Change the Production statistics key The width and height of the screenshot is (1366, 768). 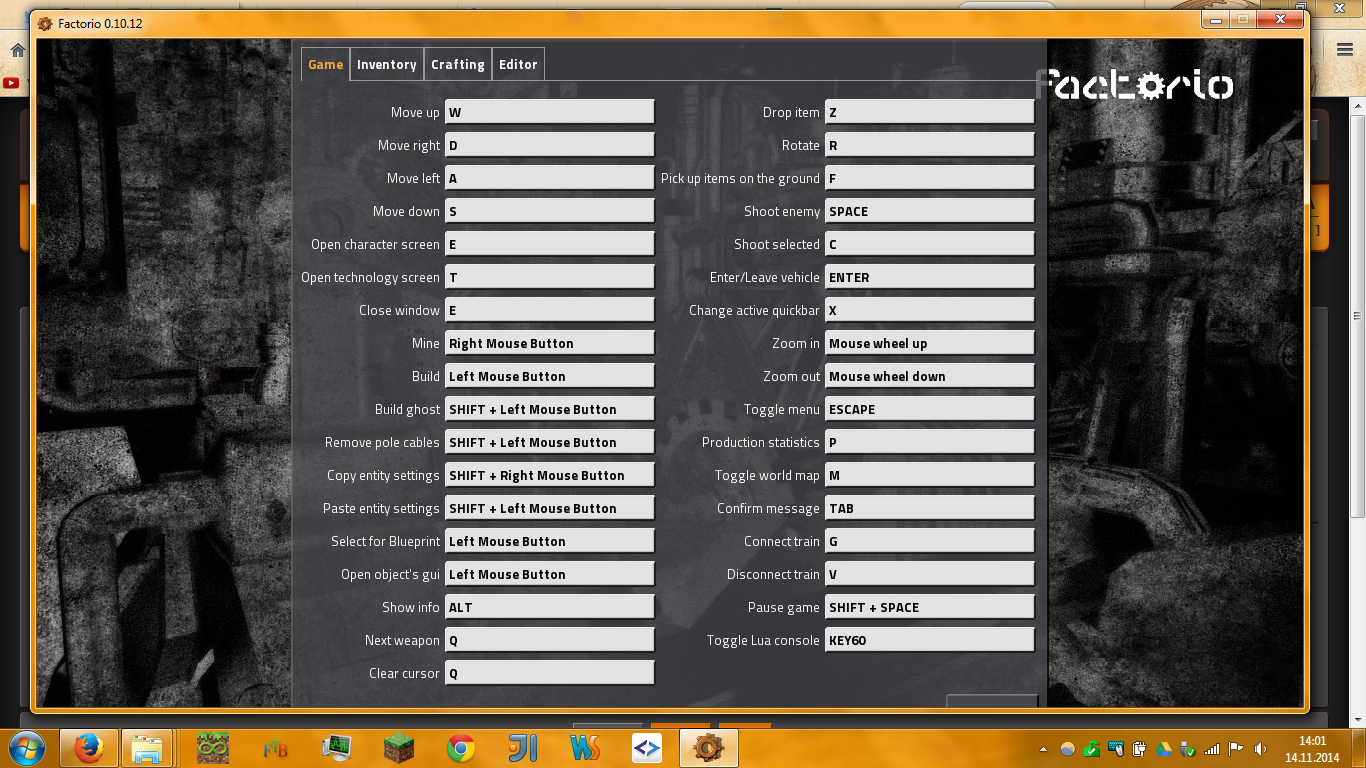tap(929, 442)
